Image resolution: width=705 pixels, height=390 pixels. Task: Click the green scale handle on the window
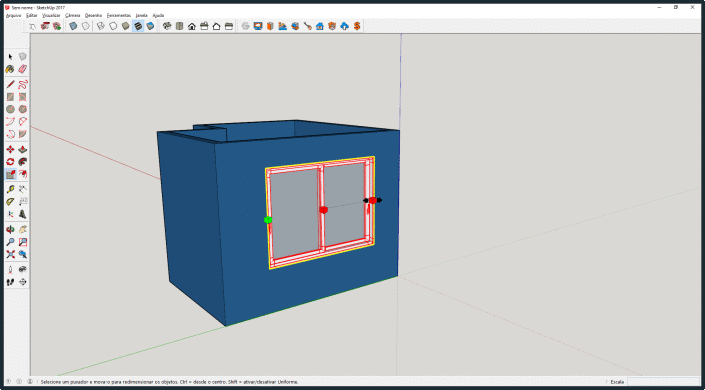coord(268,220)
